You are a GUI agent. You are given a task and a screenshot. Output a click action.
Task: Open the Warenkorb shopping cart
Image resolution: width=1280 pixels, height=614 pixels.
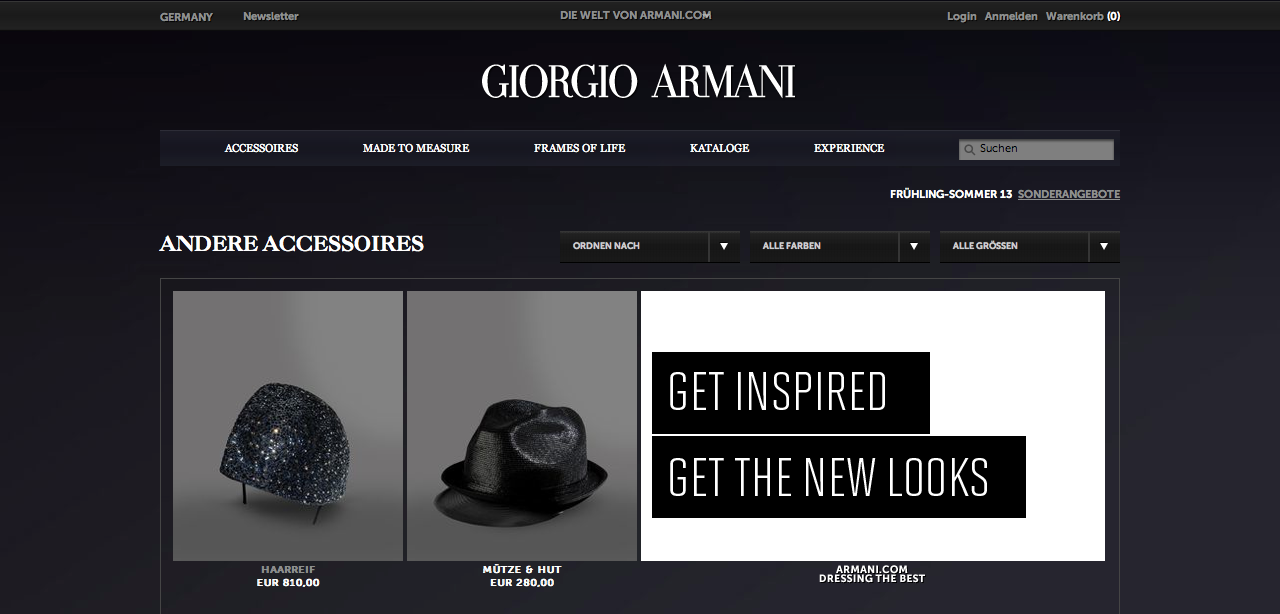pos(1083,16)
